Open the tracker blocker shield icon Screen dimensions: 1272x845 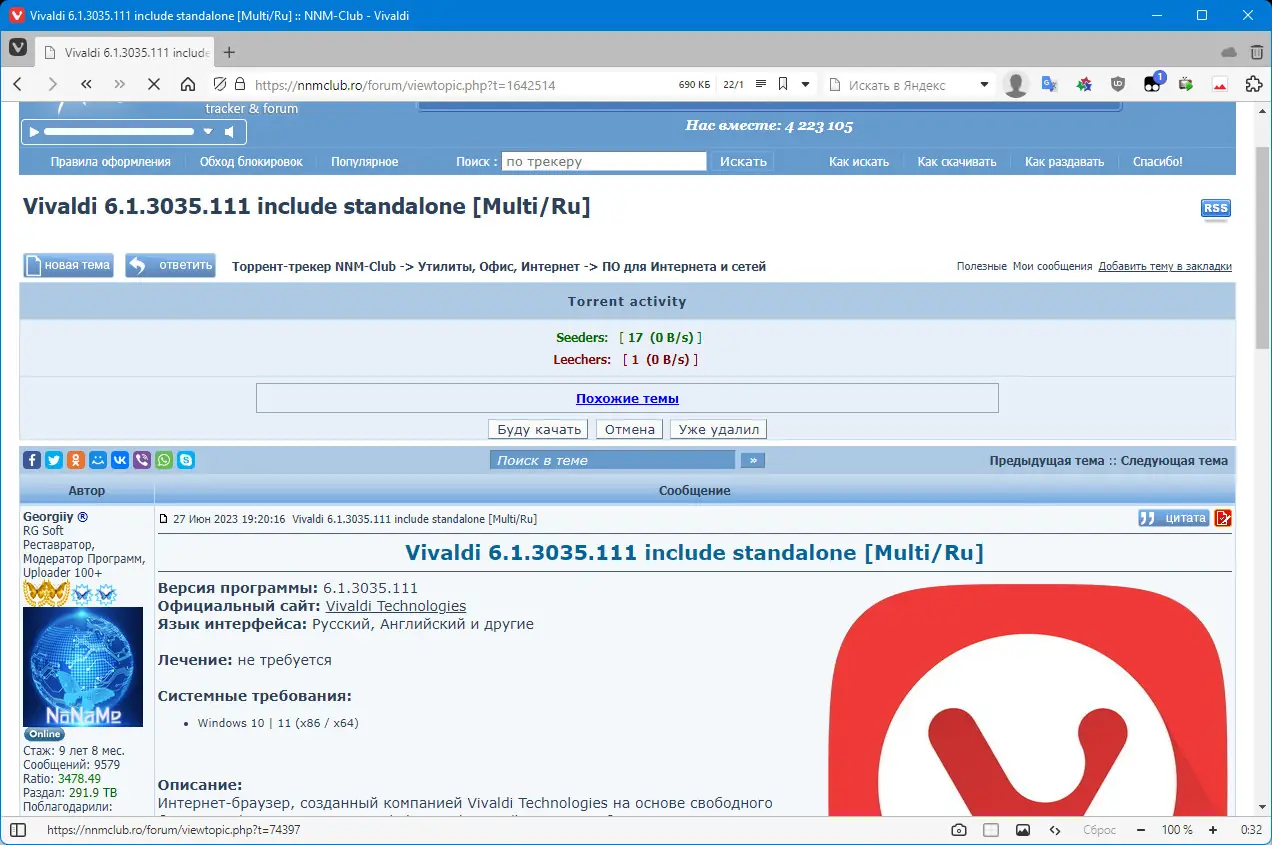point(220,85)
